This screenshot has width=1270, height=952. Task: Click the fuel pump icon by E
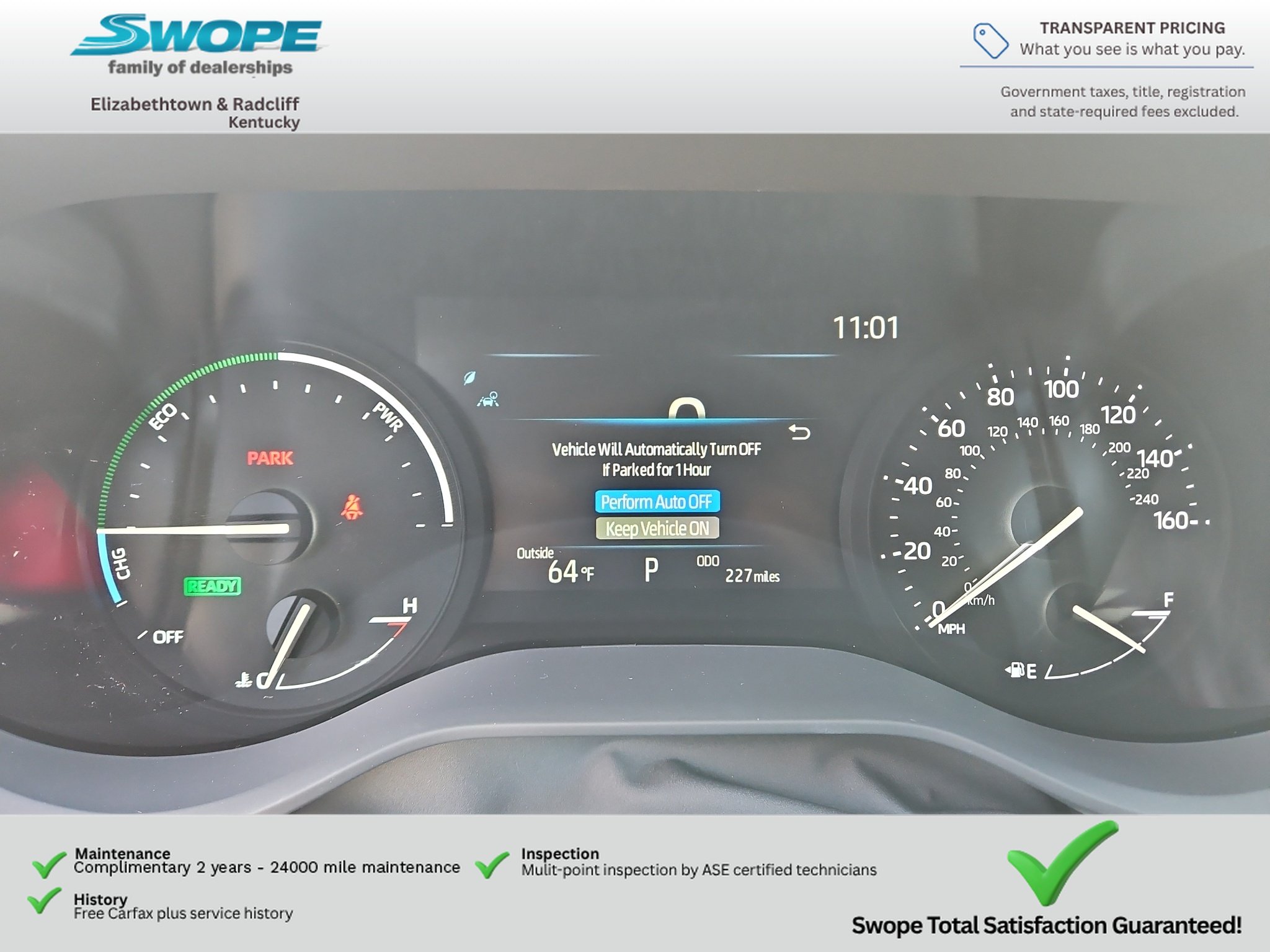(1014, 670)
